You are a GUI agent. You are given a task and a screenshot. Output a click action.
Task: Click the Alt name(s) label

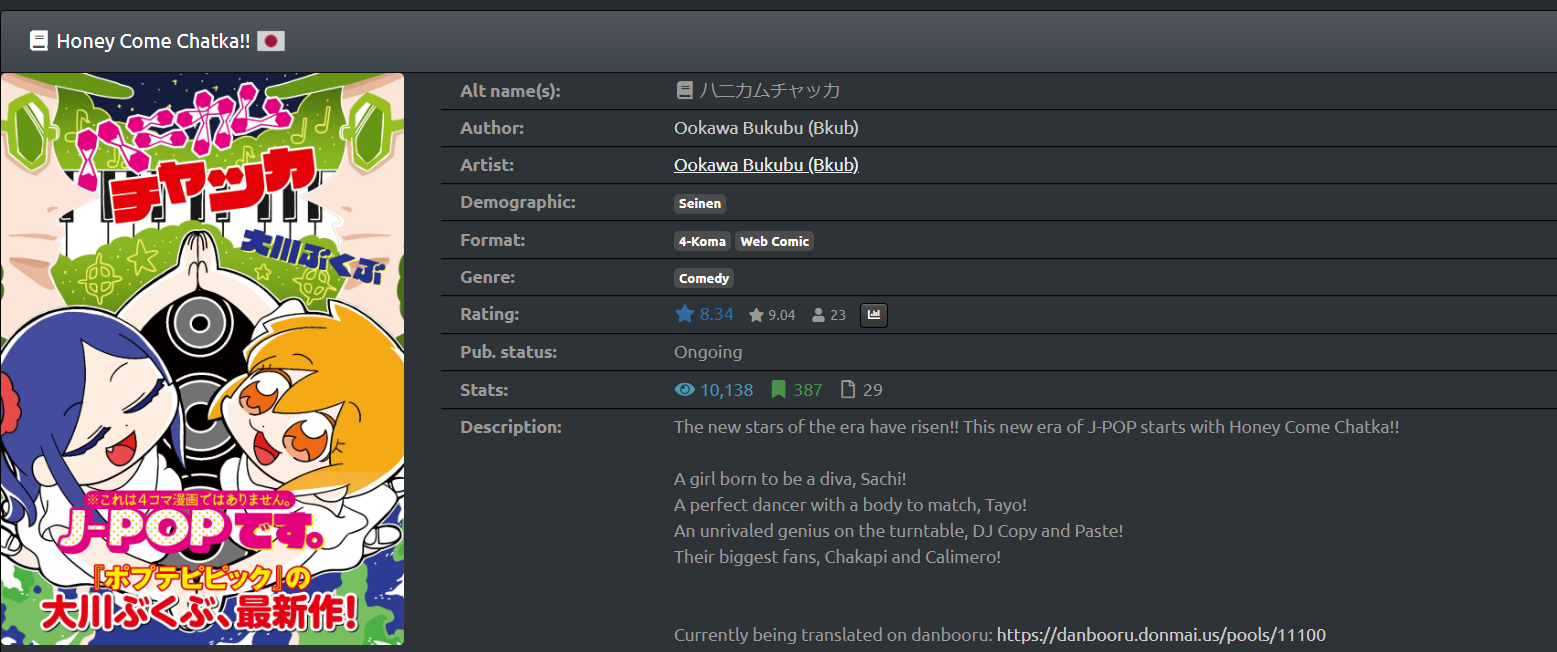point(510,91)
